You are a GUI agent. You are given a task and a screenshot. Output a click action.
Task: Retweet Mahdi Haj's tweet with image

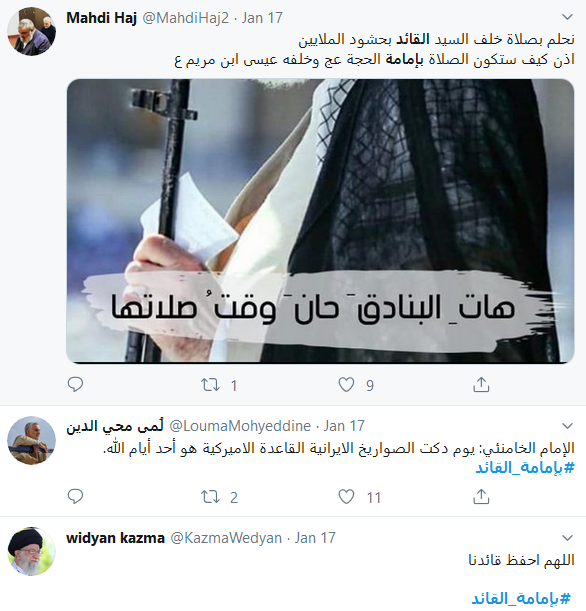[210, 385]
